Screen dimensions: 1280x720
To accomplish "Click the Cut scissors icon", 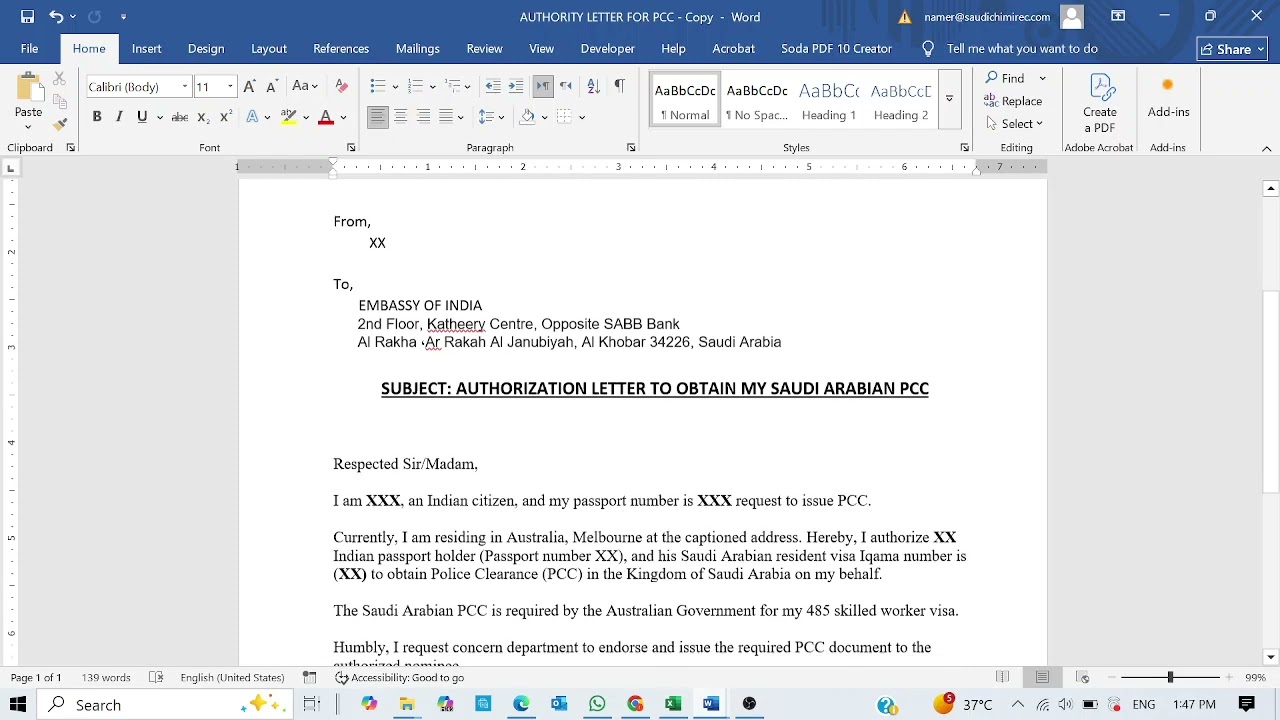I will click(60, 79).
